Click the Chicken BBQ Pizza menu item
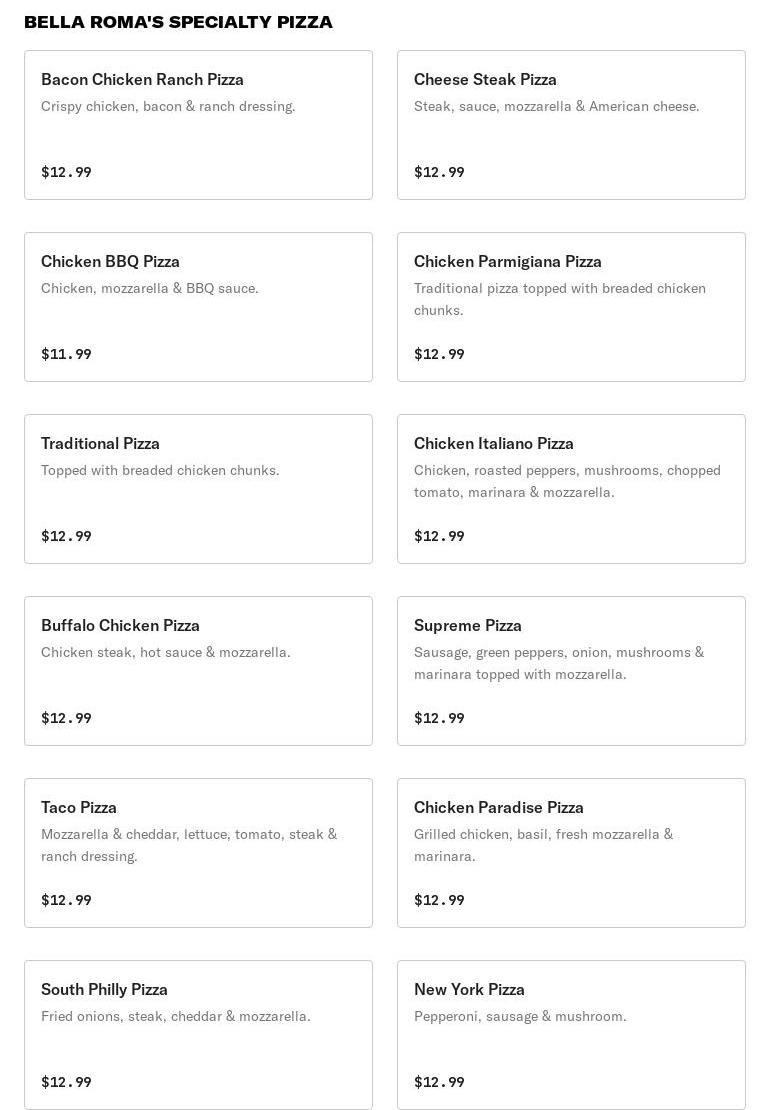This screenshot has height=1110, width=770. tap(198, 307)
